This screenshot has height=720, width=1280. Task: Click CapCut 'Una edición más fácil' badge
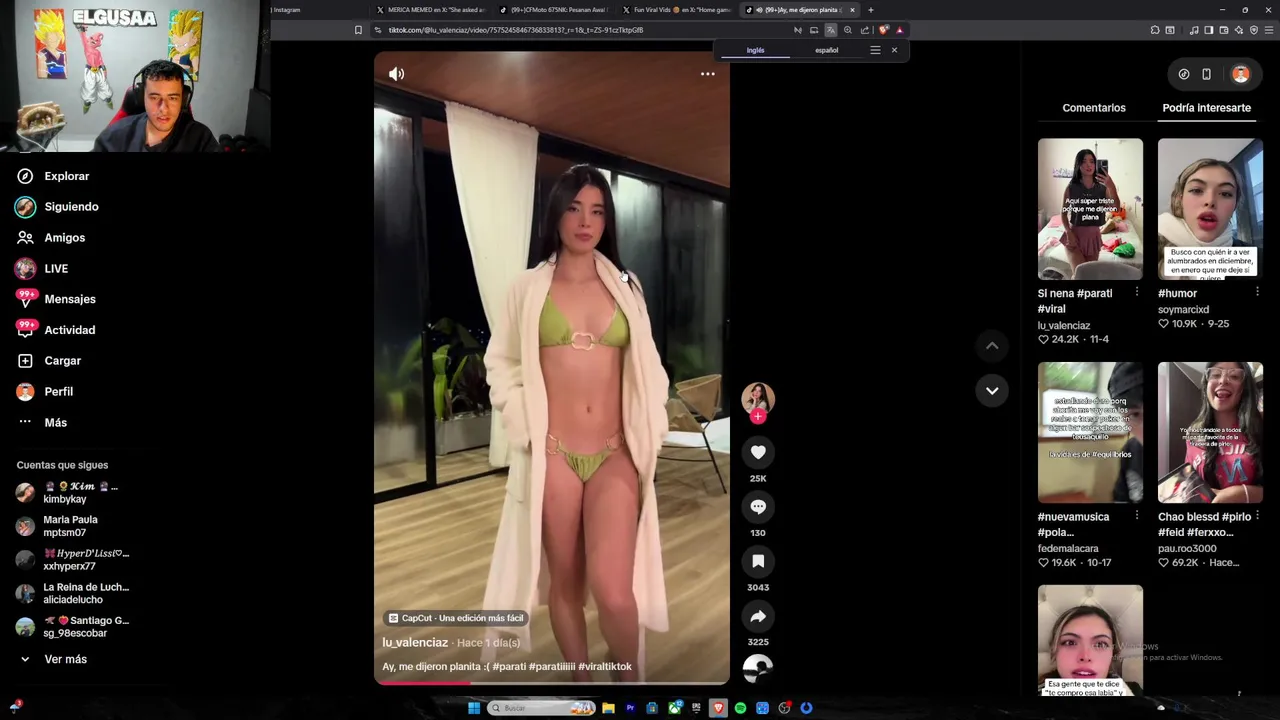pos(456,618)
